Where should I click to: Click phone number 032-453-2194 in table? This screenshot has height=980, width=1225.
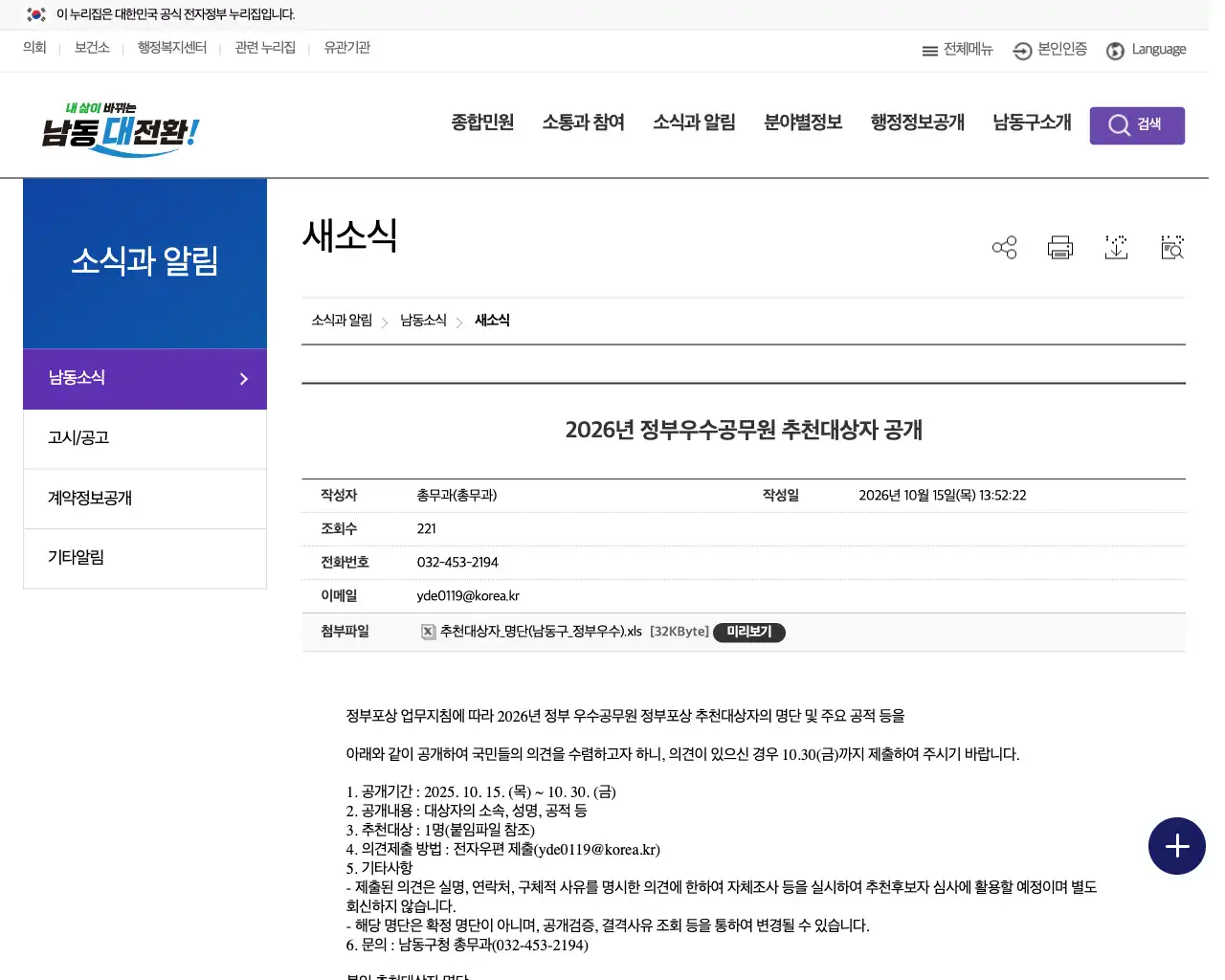coord(457,563)
